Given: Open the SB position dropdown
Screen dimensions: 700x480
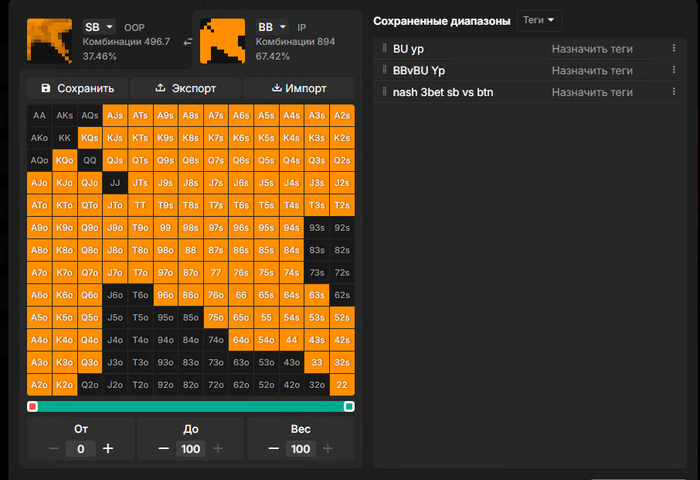Looking at the screenshot, I should (x=99, y=27).
